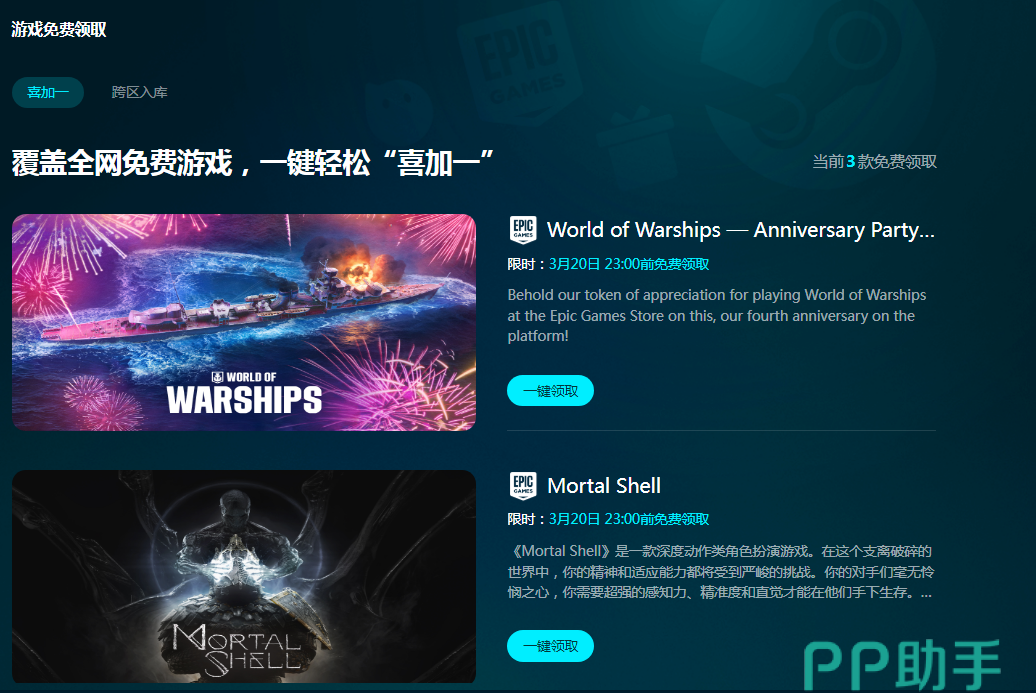Click the 当前3款免费领取 counter text
The width and height of the screenshot is (1036, 693).
[874, 162]
